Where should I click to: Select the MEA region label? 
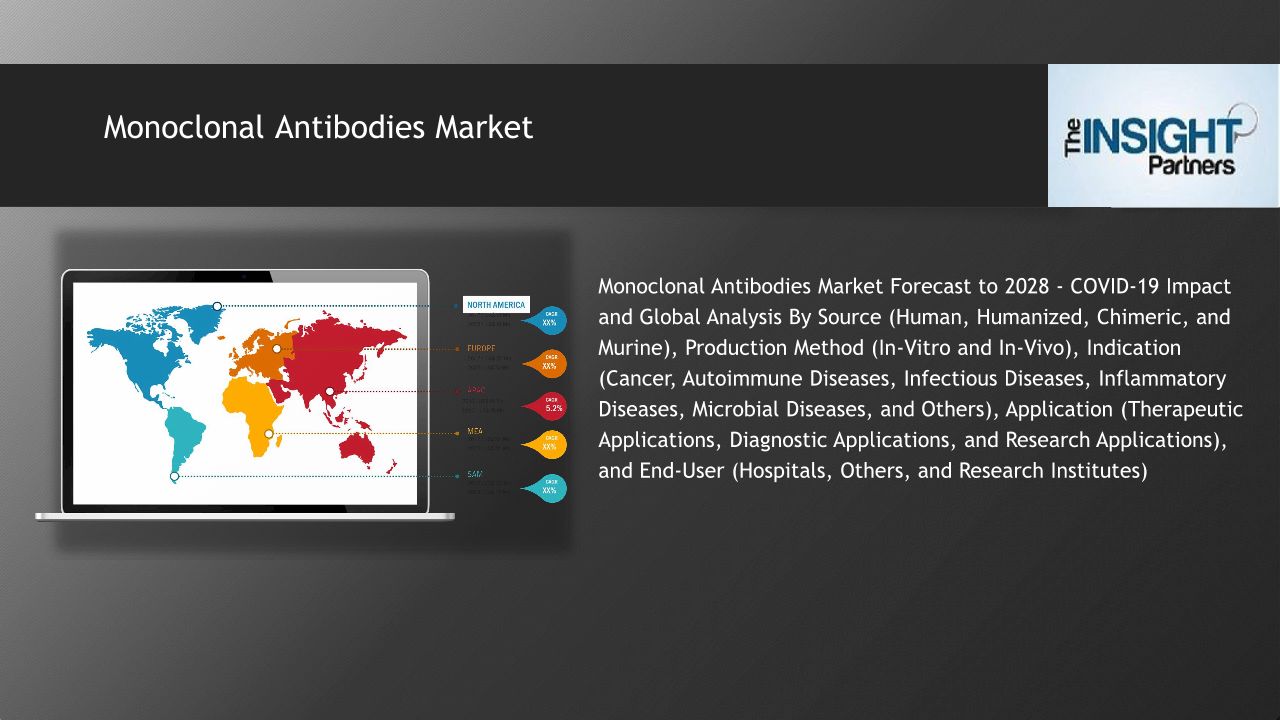[x=475, y=431]
